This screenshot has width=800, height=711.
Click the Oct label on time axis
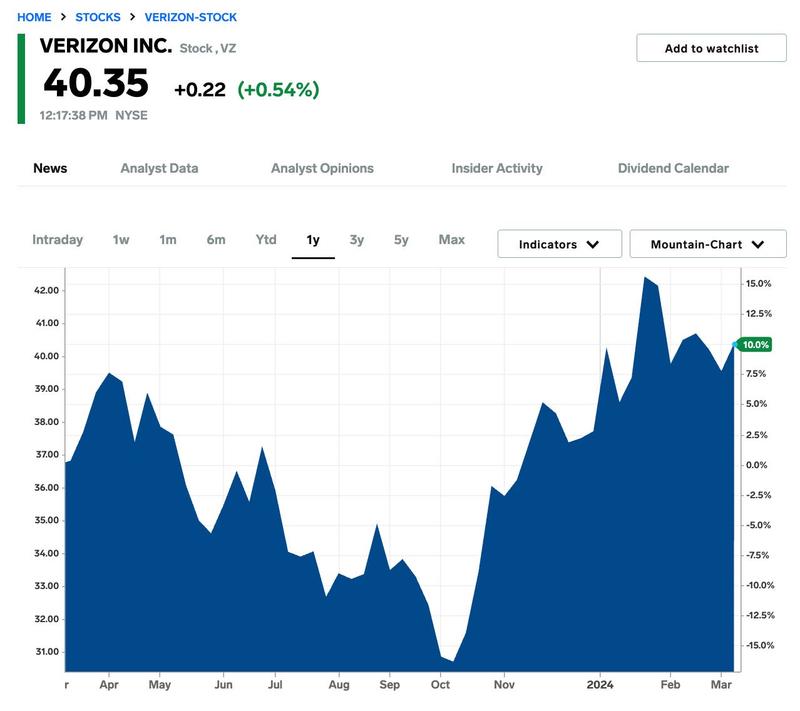[440, 684]
